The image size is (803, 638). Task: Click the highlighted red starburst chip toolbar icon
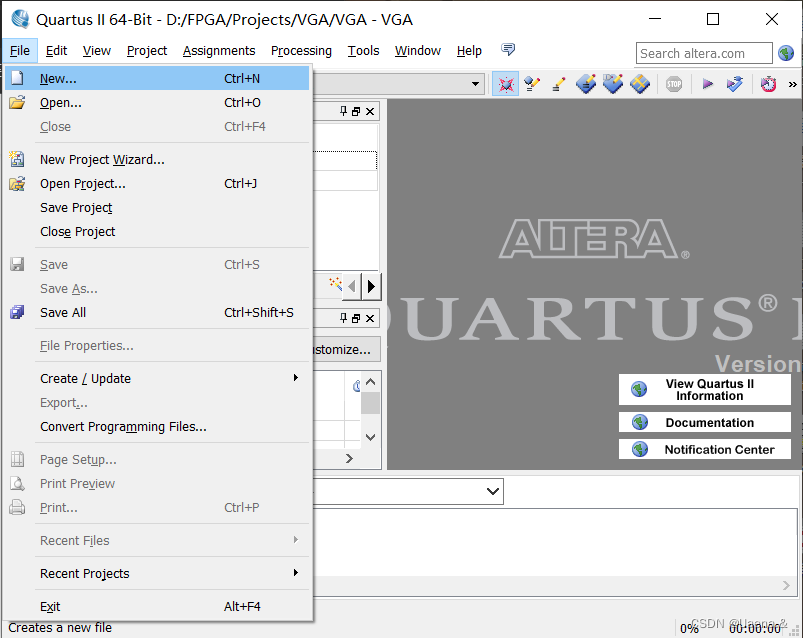(505, 84)
